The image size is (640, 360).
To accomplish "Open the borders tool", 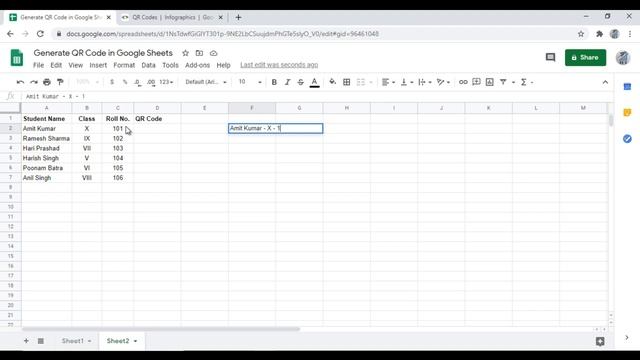I will [x=347, y=82].
